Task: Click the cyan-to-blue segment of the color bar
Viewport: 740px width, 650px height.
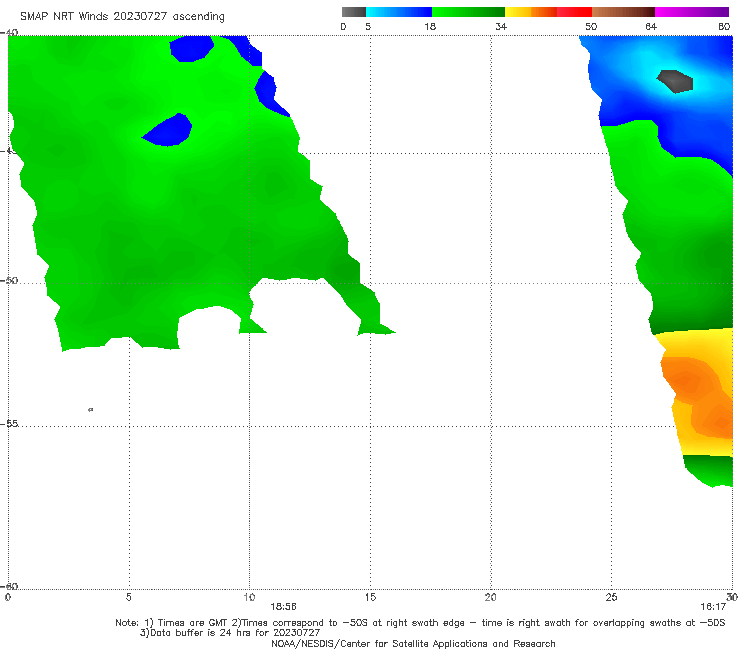Action: 399,12
